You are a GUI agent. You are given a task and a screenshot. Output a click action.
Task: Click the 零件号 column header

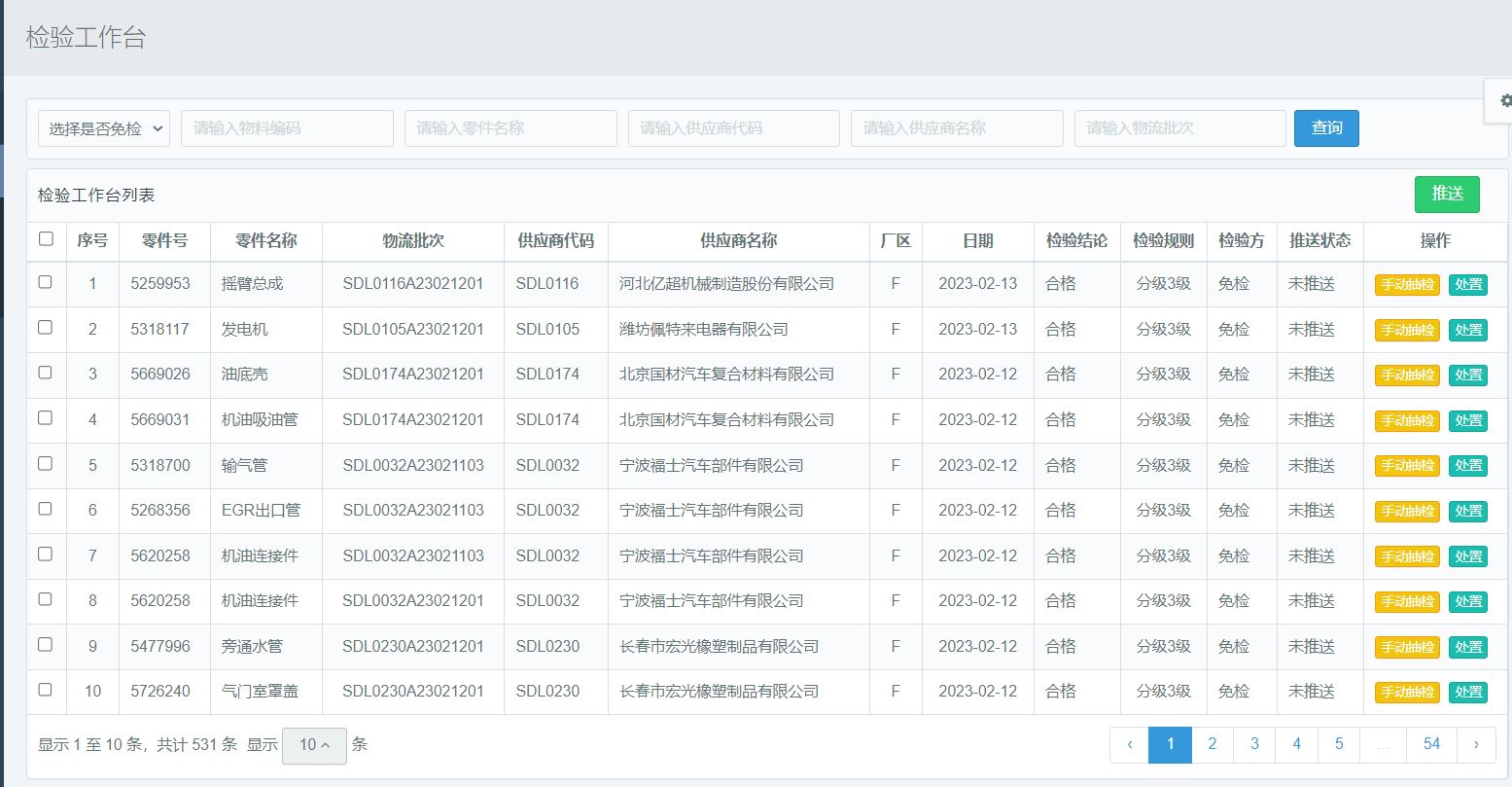click(164, 240)
